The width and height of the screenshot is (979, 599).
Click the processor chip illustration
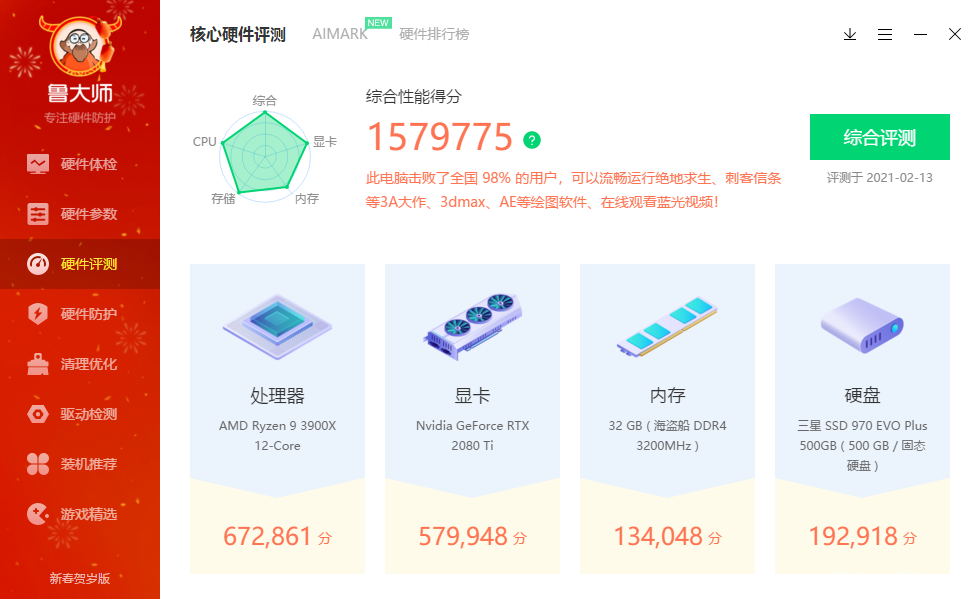pyautogui.click(x=277, y=326)
